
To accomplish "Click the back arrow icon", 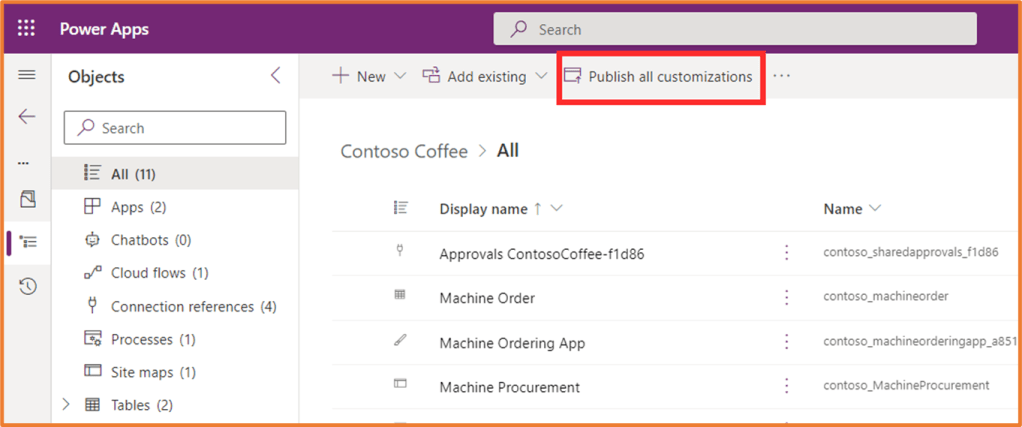I will [x=27, y=117].
